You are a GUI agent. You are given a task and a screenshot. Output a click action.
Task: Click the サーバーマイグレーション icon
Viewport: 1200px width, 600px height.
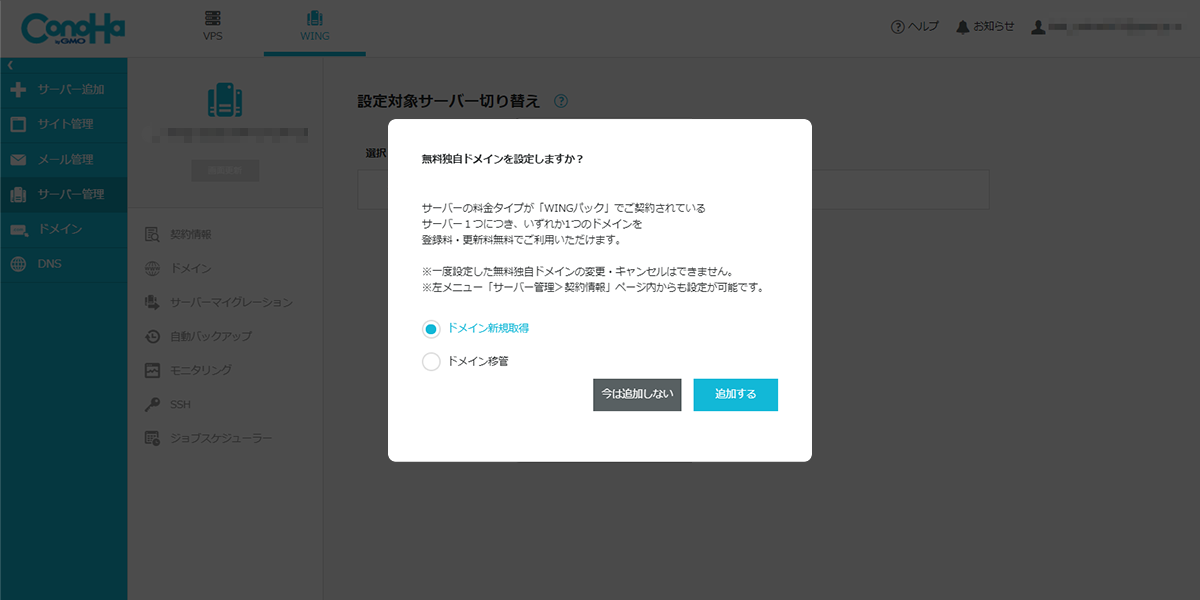(152, 302)
